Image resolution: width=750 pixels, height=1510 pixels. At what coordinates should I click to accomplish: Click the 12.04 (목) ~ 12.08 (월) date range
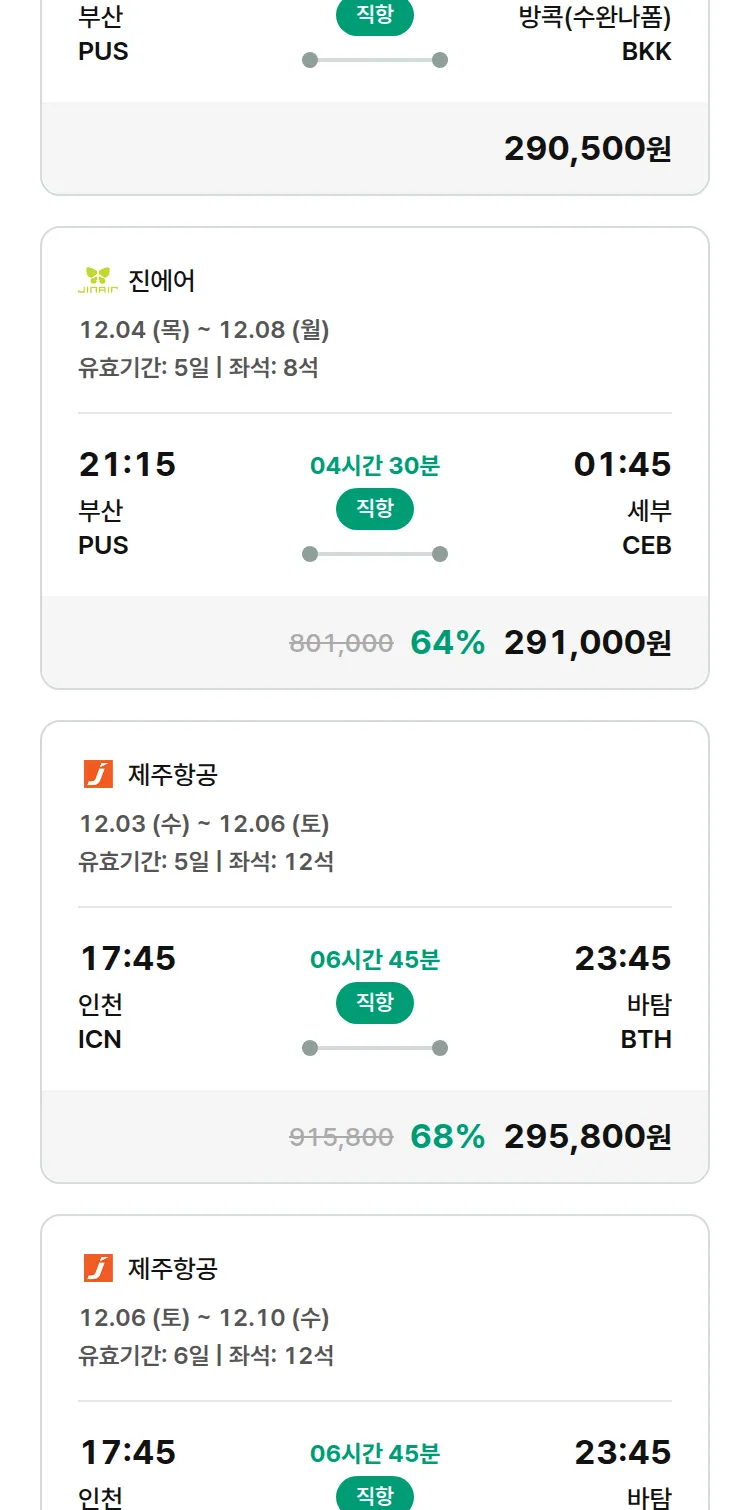204,330
